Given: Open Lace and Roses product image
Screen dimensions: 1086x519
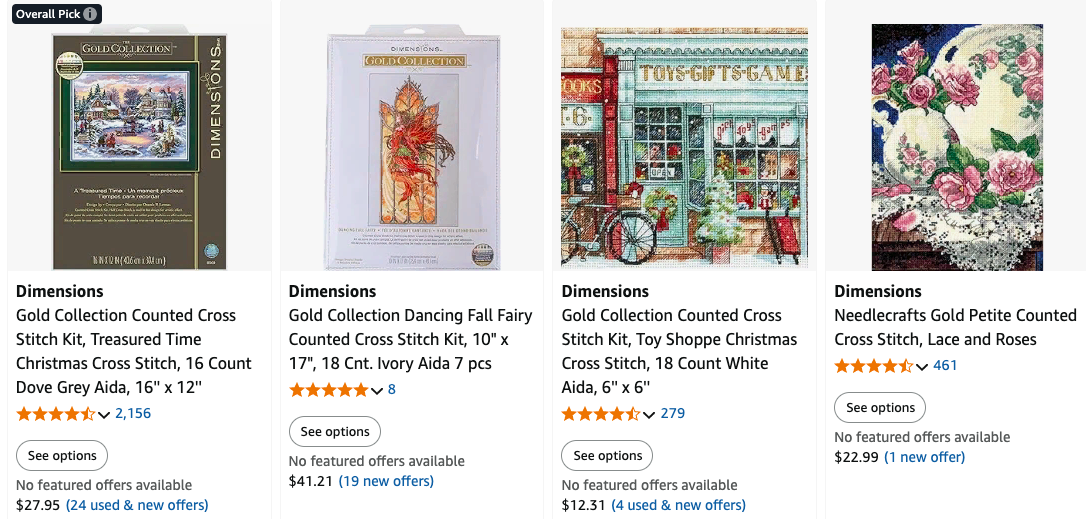Looking at the screenshot, I should [957, 148].
